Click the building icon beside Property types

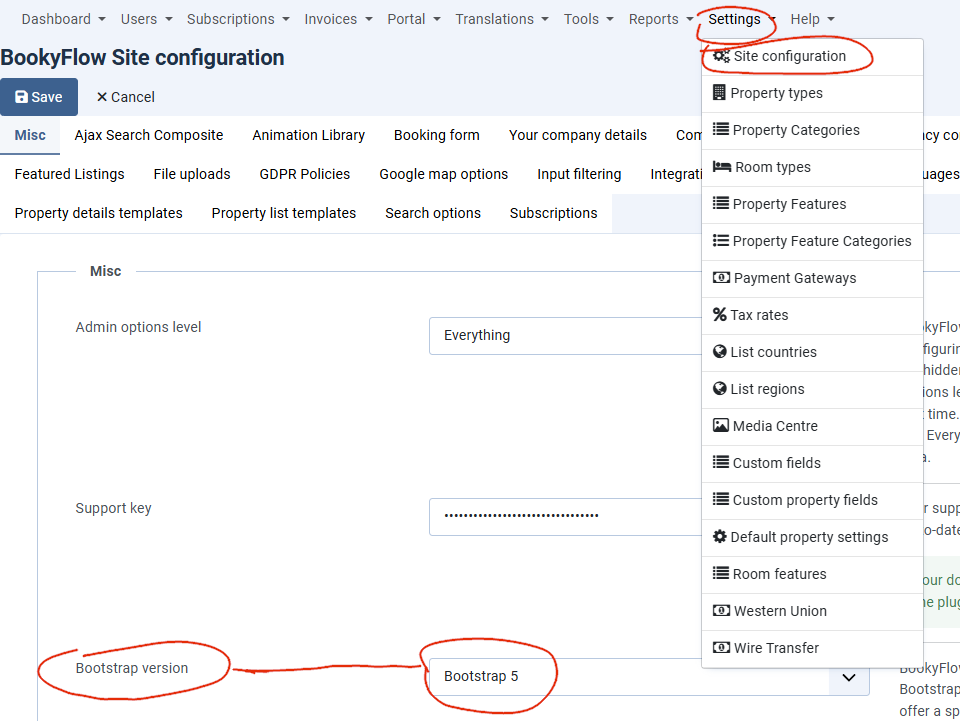(719, 92)
